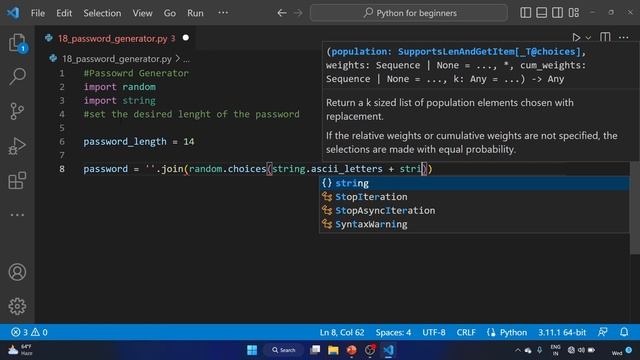This screenshot has width=640, height=360.
Task: Open the View menu
Action: coord(142,13)
